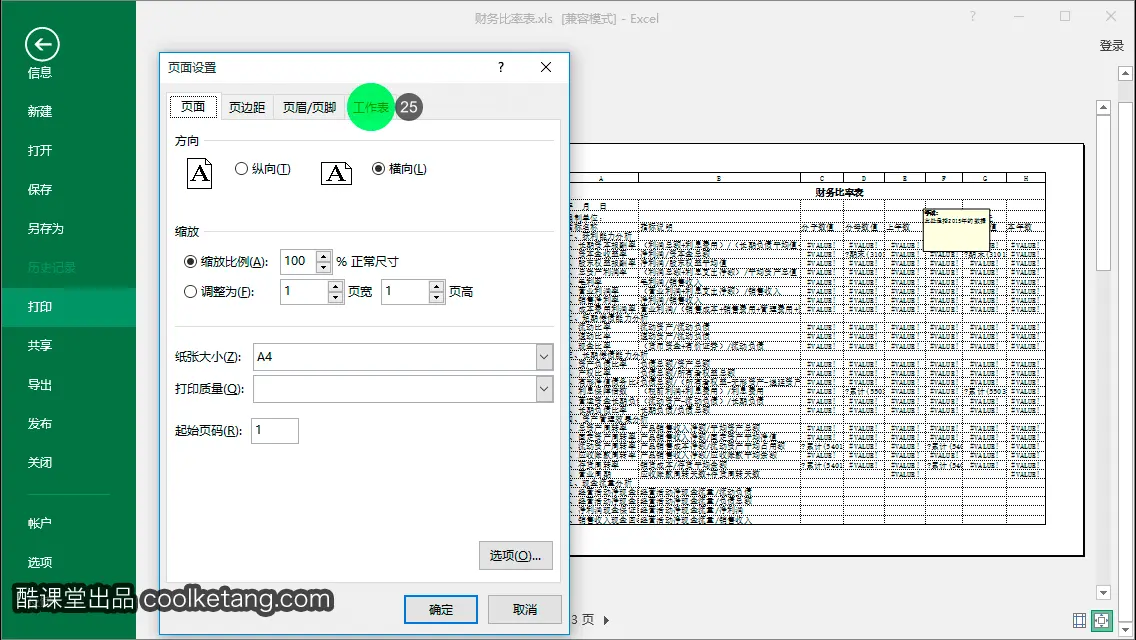Click the Zoom to Page icon at bottom right

(x=1102, y=620)
